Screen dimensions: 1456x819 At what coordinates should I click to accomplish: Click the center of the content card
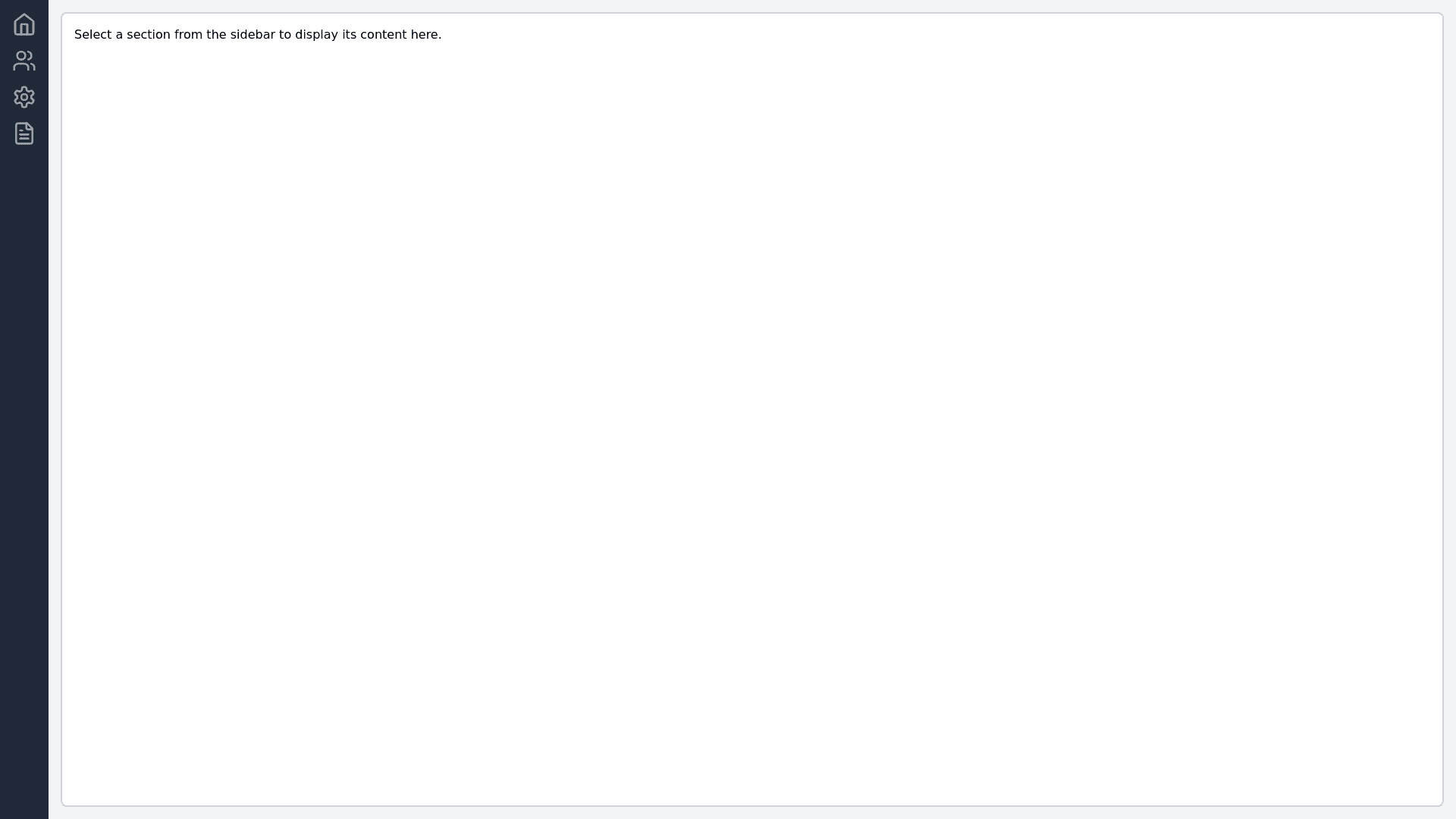point(752,409)
